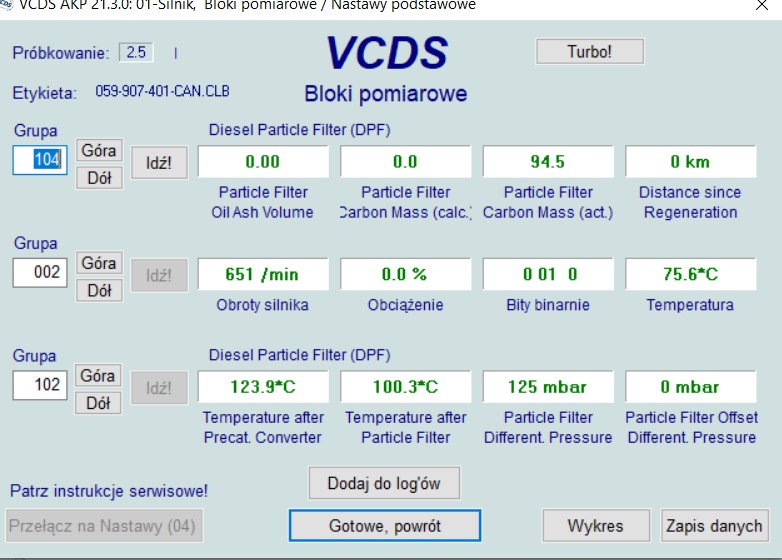Click the 0 01 0 Bity binarnie value
This screenshot has width=782, height=560.
pos(548,274)
